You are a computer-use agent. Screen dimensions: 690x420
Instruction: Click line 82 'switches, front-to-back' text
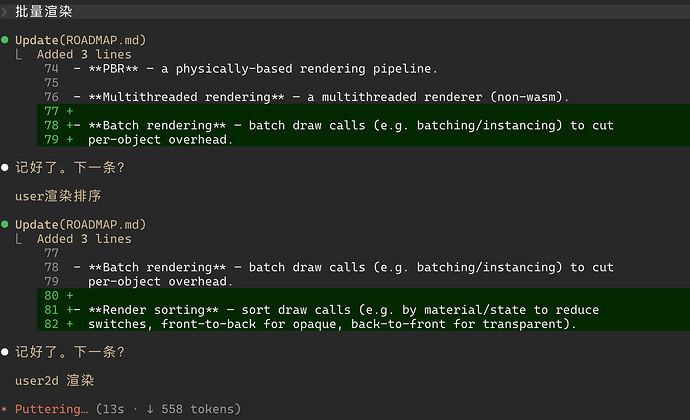point(332,324)
